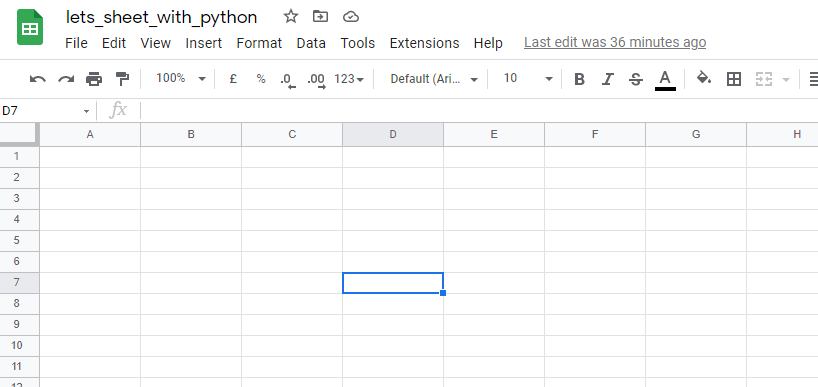Click the horizontal align icon at toolbar edge
Screen dimensions: 818x387
click(813, 79)
